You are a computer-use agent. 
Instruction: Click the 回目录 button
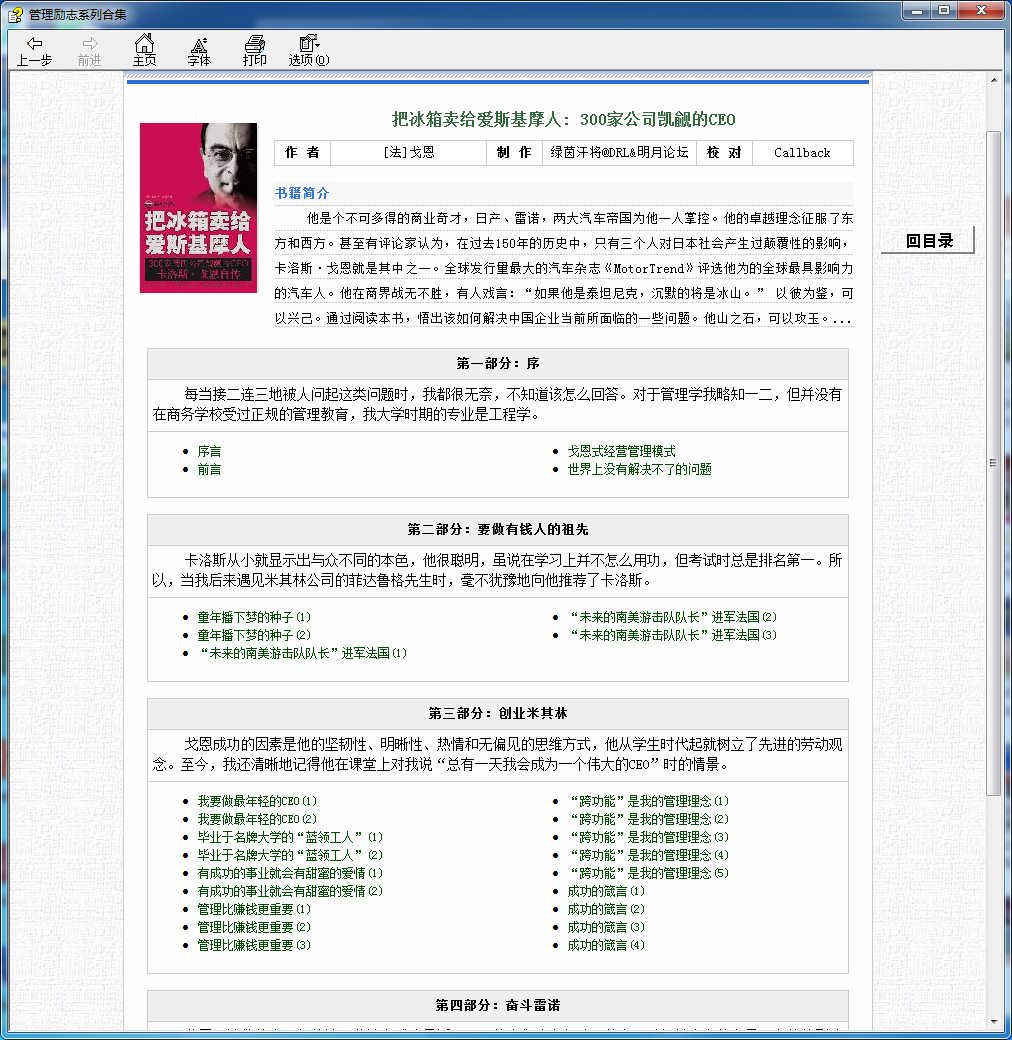(928, 240)
